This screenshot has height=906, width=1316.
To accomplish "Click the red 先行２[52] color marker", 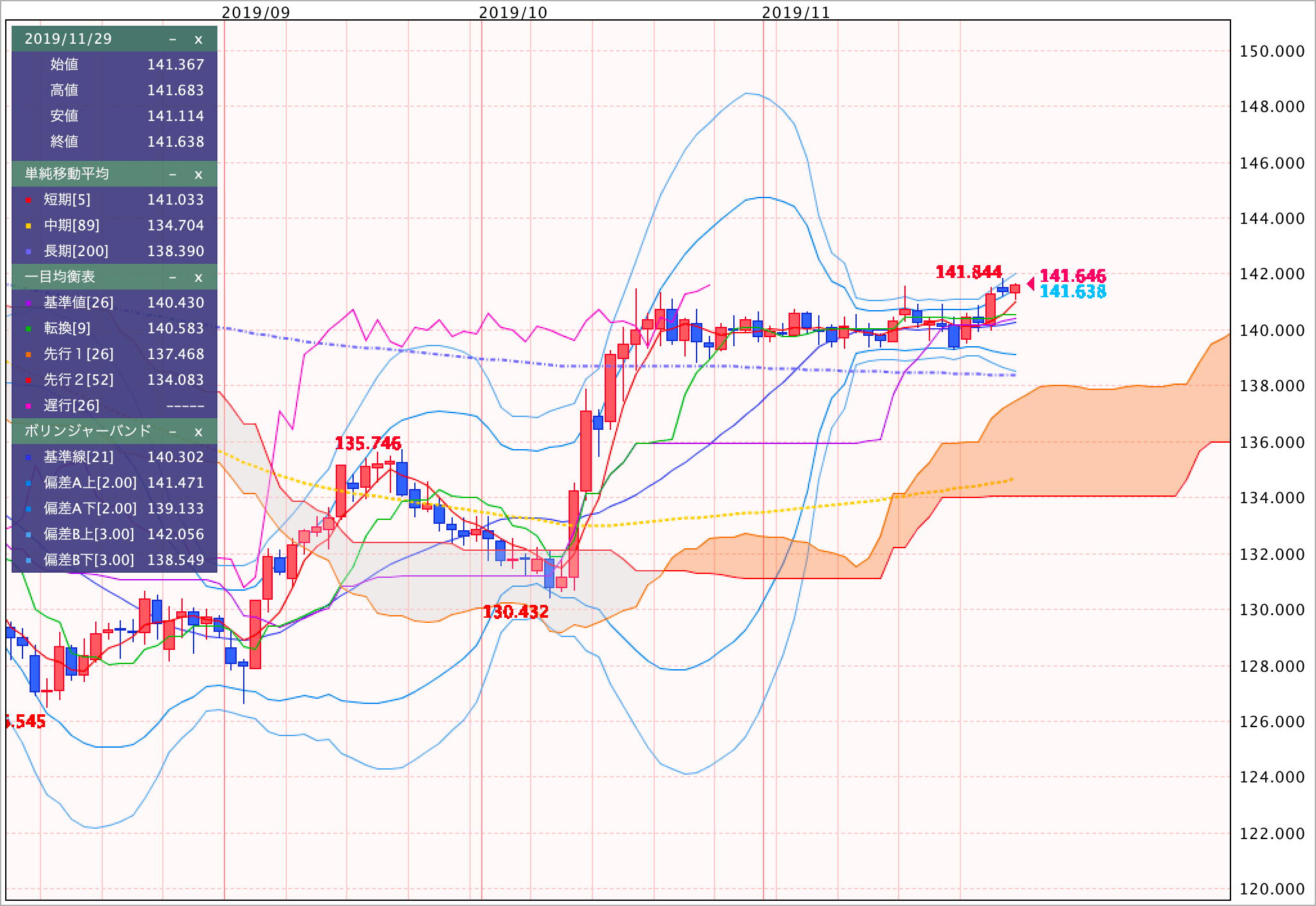I will (28, 381).
